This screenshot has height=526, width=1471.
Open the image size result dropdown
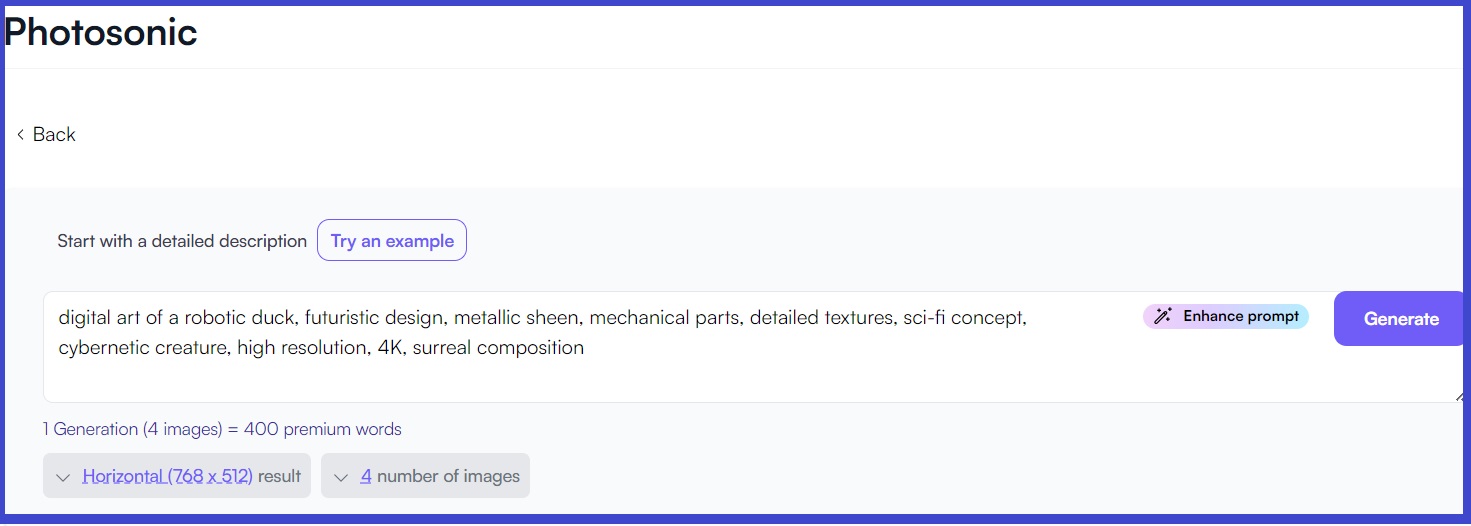coord(177,476)
